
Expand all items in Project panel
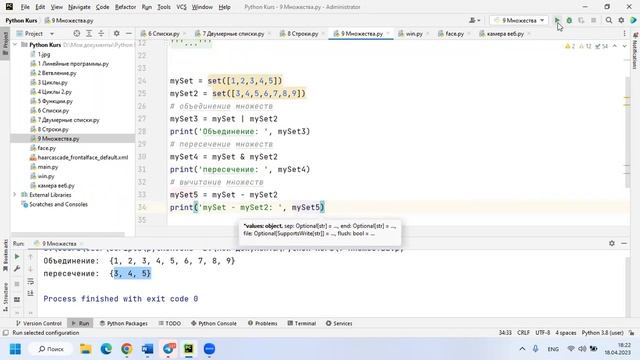click(89, 33)
